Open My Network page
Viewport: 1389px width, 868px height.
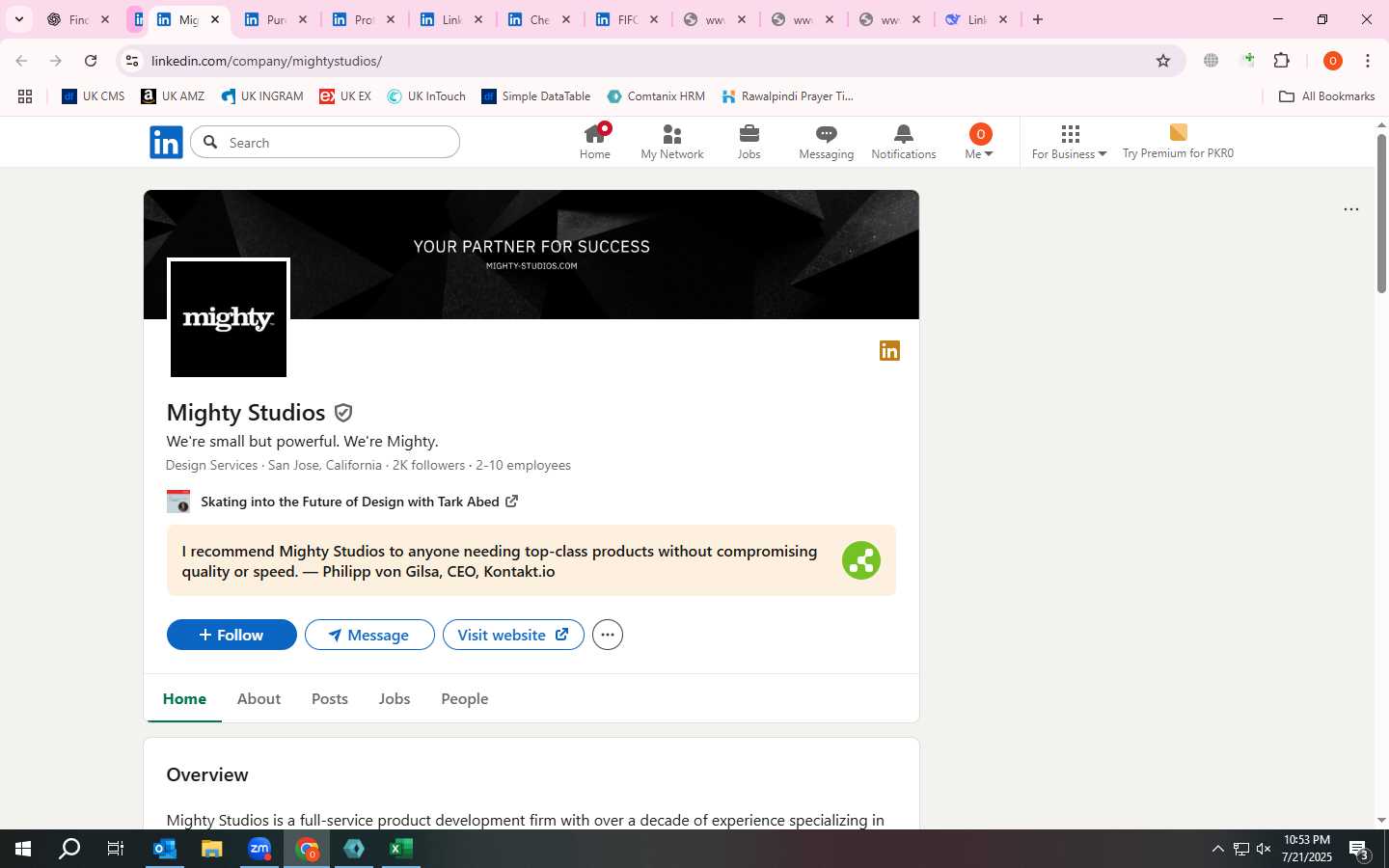[x=672, y=142]
